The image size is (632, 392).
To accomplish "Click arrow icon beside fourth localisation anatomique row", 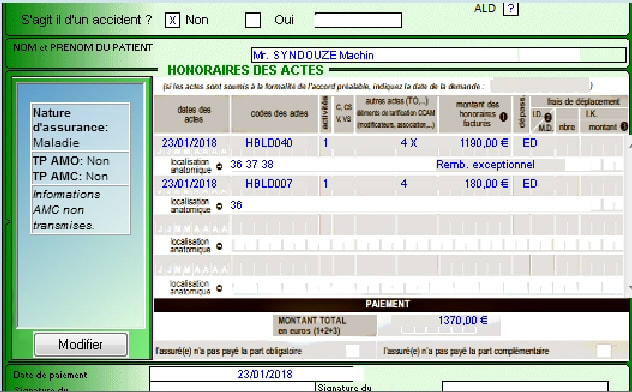I will coord(219,288).
